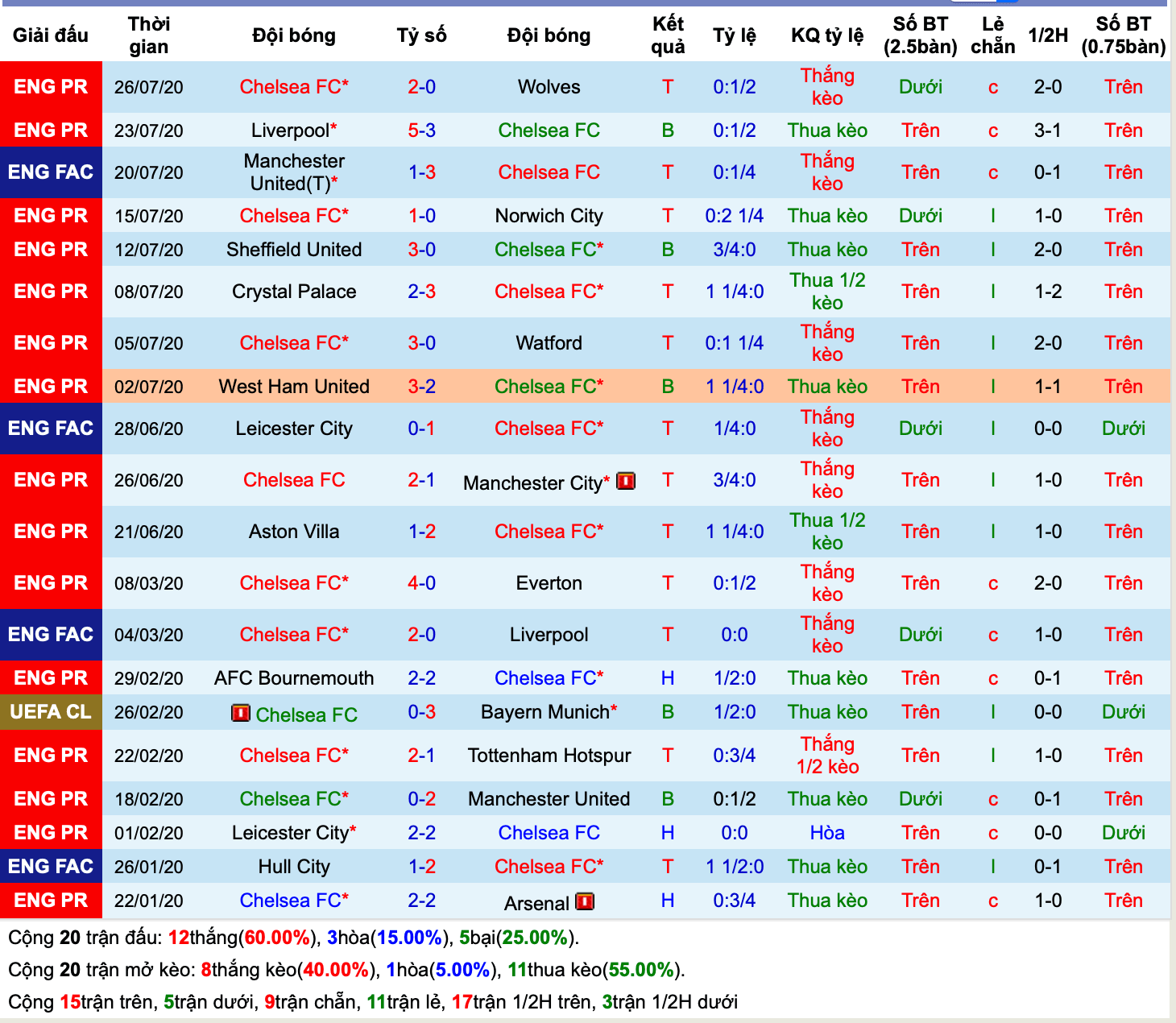The height and width of the screenshot is (1023, 1176).
Task: Click 55.00% thua kèo percentage summary
Action: tap(641, 970)
